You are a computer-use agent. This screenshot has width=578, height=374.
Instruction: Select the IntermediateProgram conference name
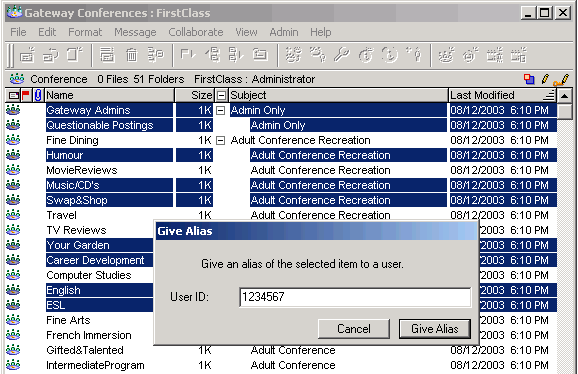pos(95,365)
